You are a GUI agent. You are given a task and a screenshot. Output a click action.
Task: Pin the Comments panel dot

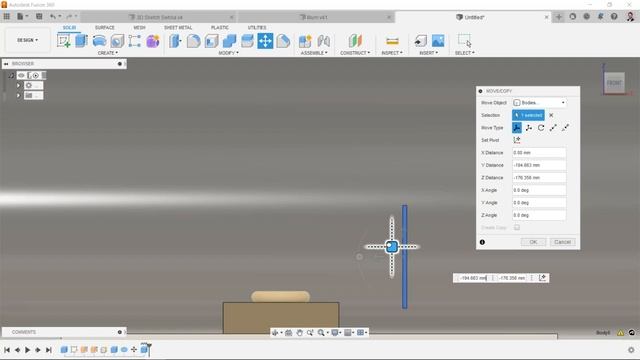pyautogui.click(x=120, y=332)
